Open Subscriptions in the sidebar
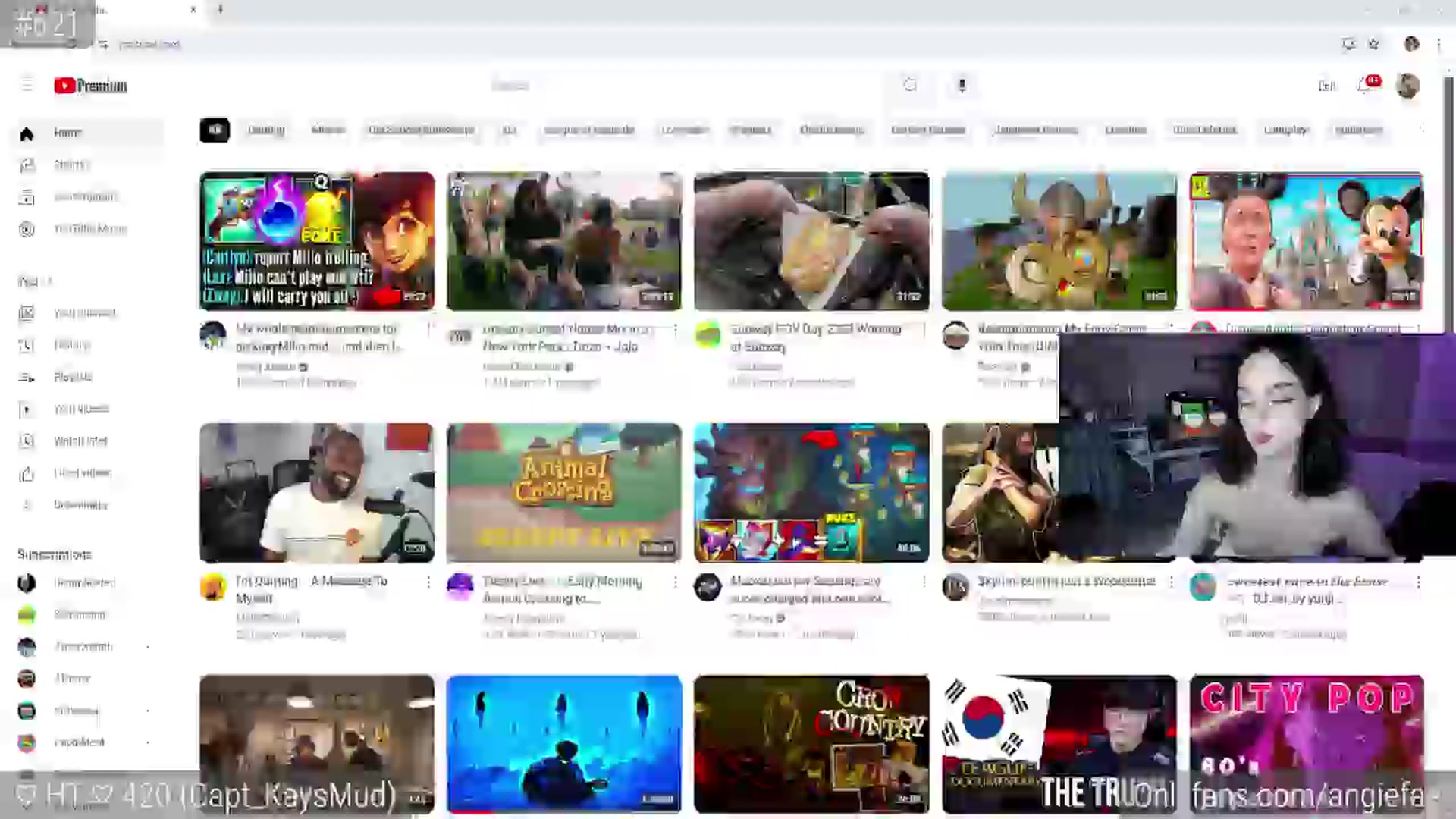The width and height of the screenshot is (1456, 819). pyautogui.click(x=89, y=197)
